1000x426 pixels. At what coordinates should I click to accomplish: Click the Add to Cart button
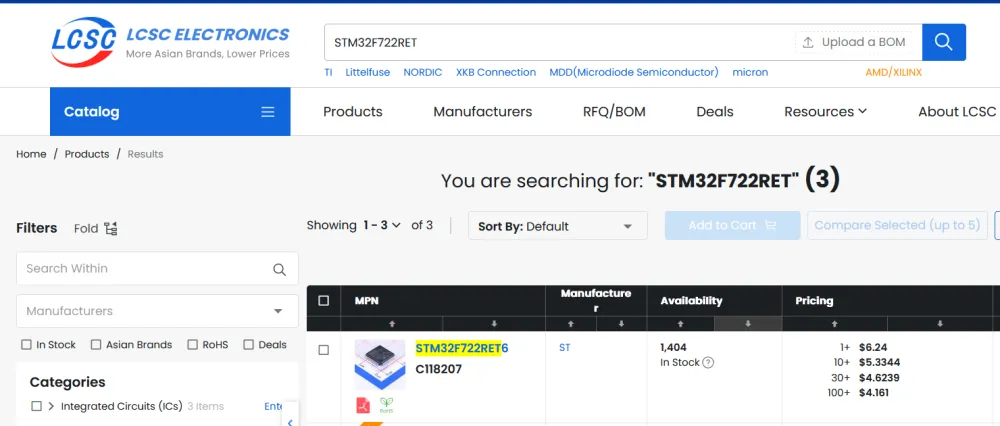pos(732,225)
